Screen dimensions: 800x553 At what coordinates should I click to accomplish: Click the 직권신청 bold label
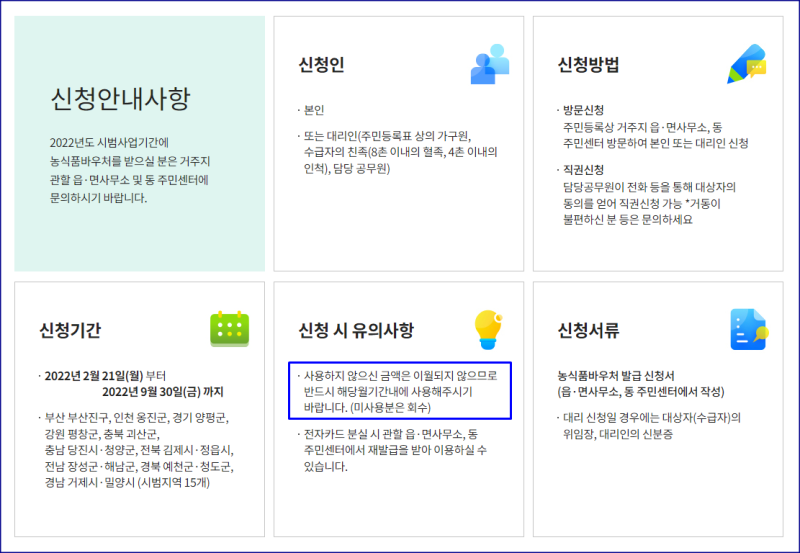pyautogui.click(x=584, y=170)
